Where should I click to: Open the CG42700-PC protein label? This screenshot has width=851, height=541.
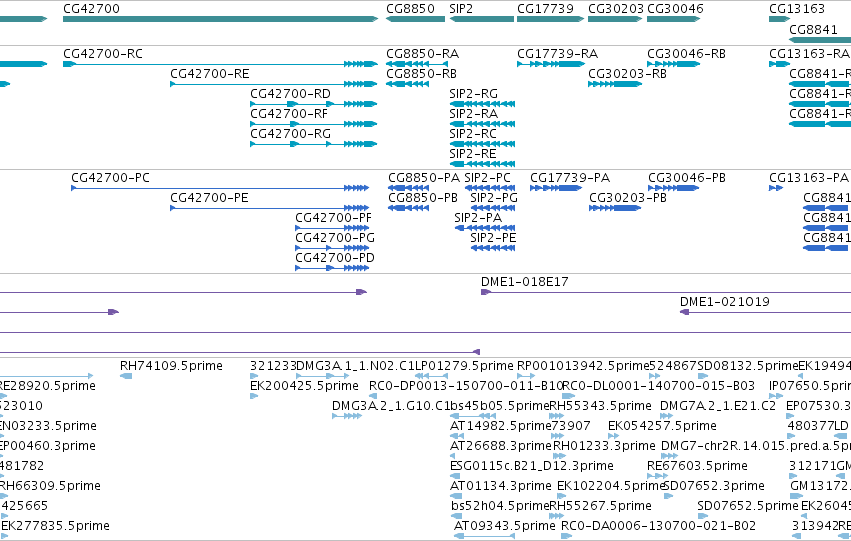click(111, 178)
